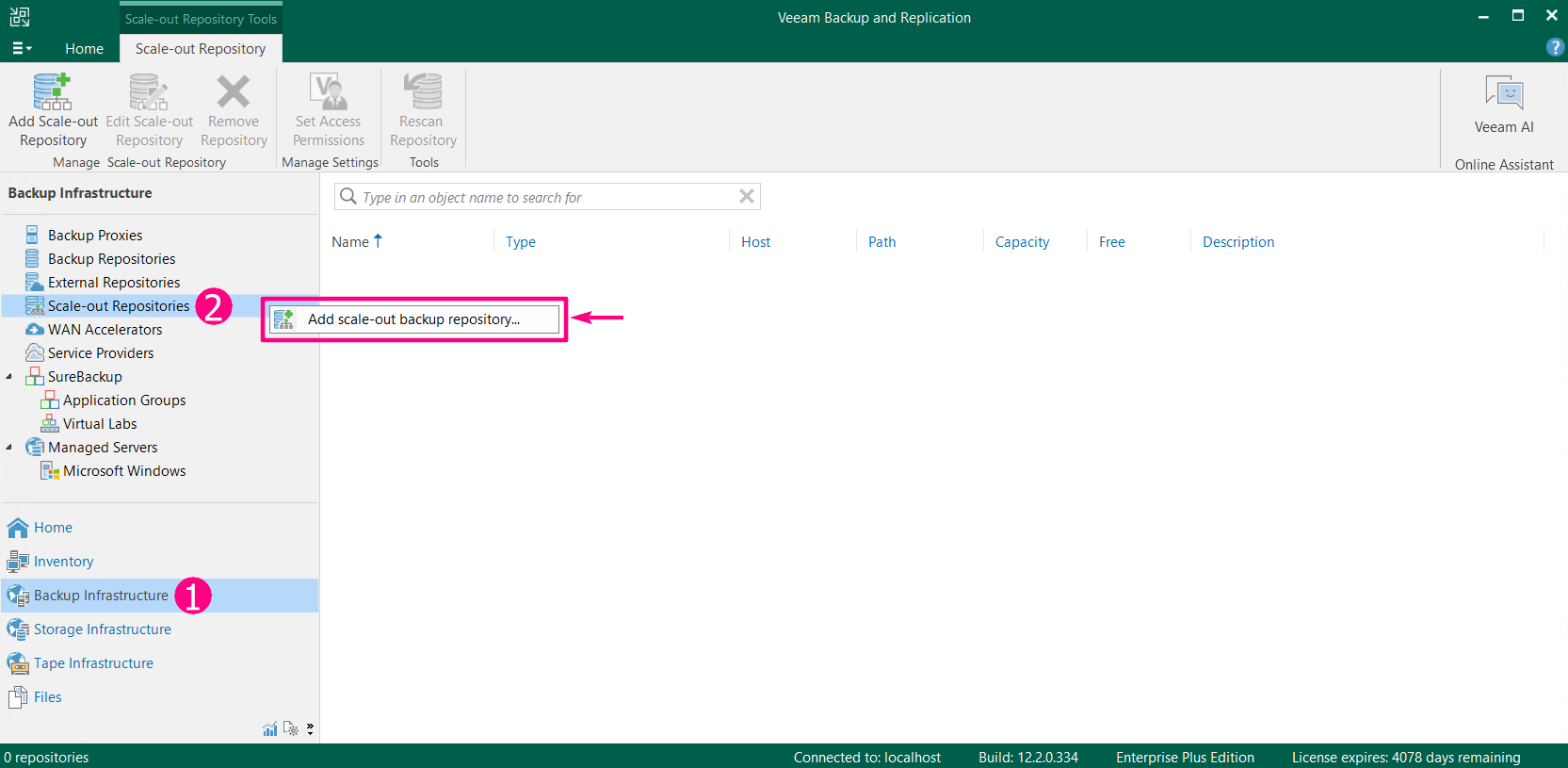Viewport: 1568px width, 768px height.
Task: Click "Connected to: localhost" status text
Action: tap(866, 758)
